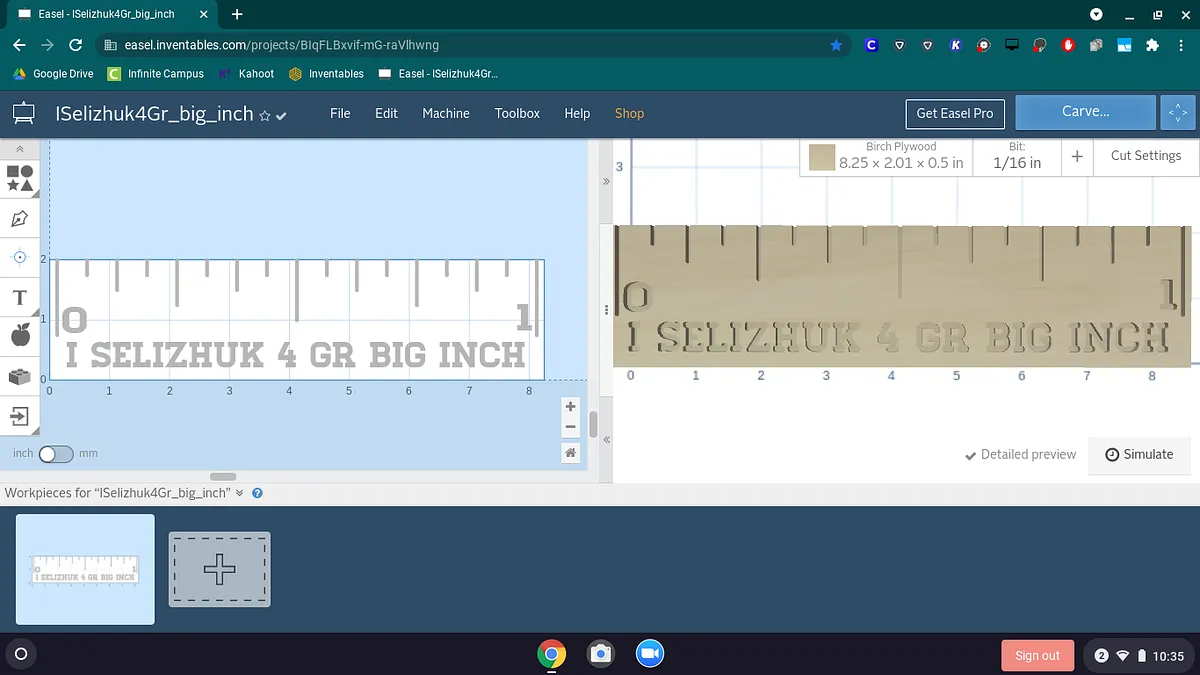The width and height of the screenshot is (1200, 675).
Task: Click the clock status area
Action: point(1140,656)
